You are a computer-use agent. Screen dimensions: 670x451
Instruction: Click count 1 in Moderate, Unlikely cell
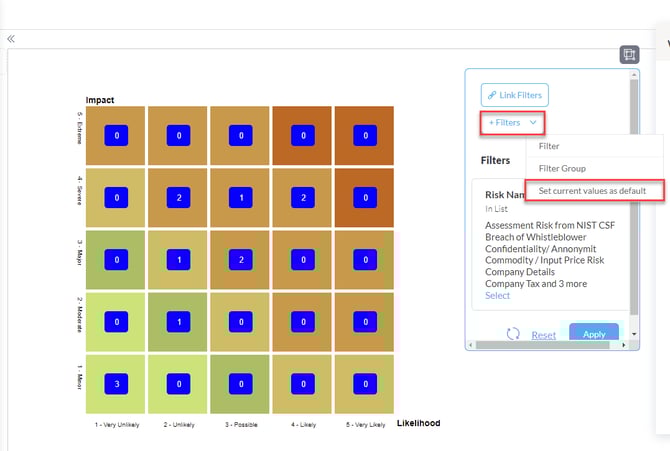point(178,322)
